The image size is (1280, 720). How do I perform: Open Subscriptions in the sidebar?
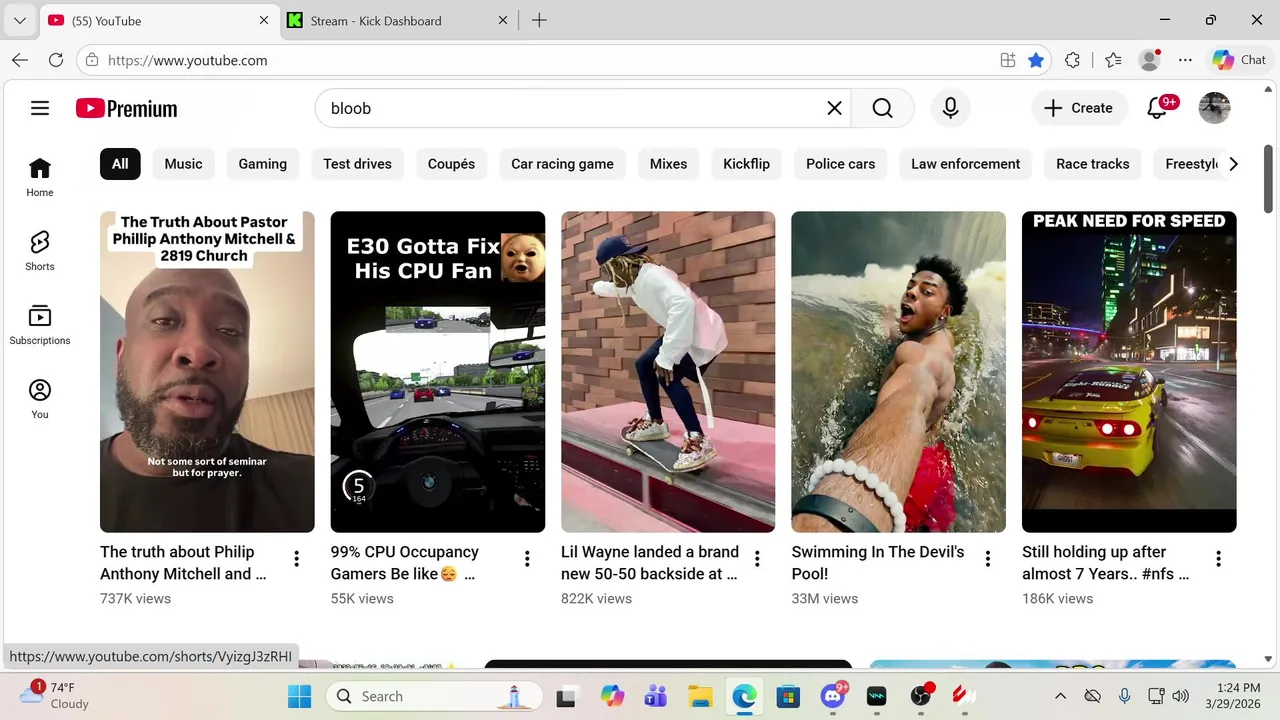coord(40,326)
